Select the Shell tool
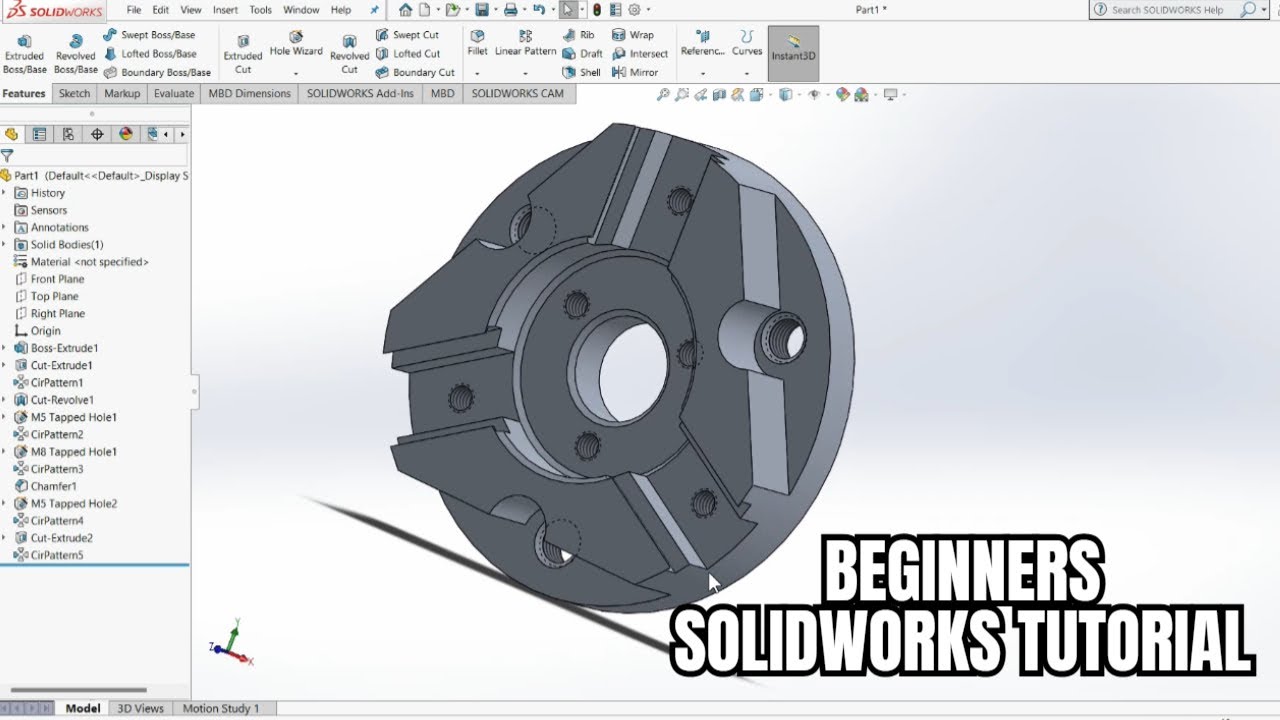 pyautogui.click(x=582, y=73)
